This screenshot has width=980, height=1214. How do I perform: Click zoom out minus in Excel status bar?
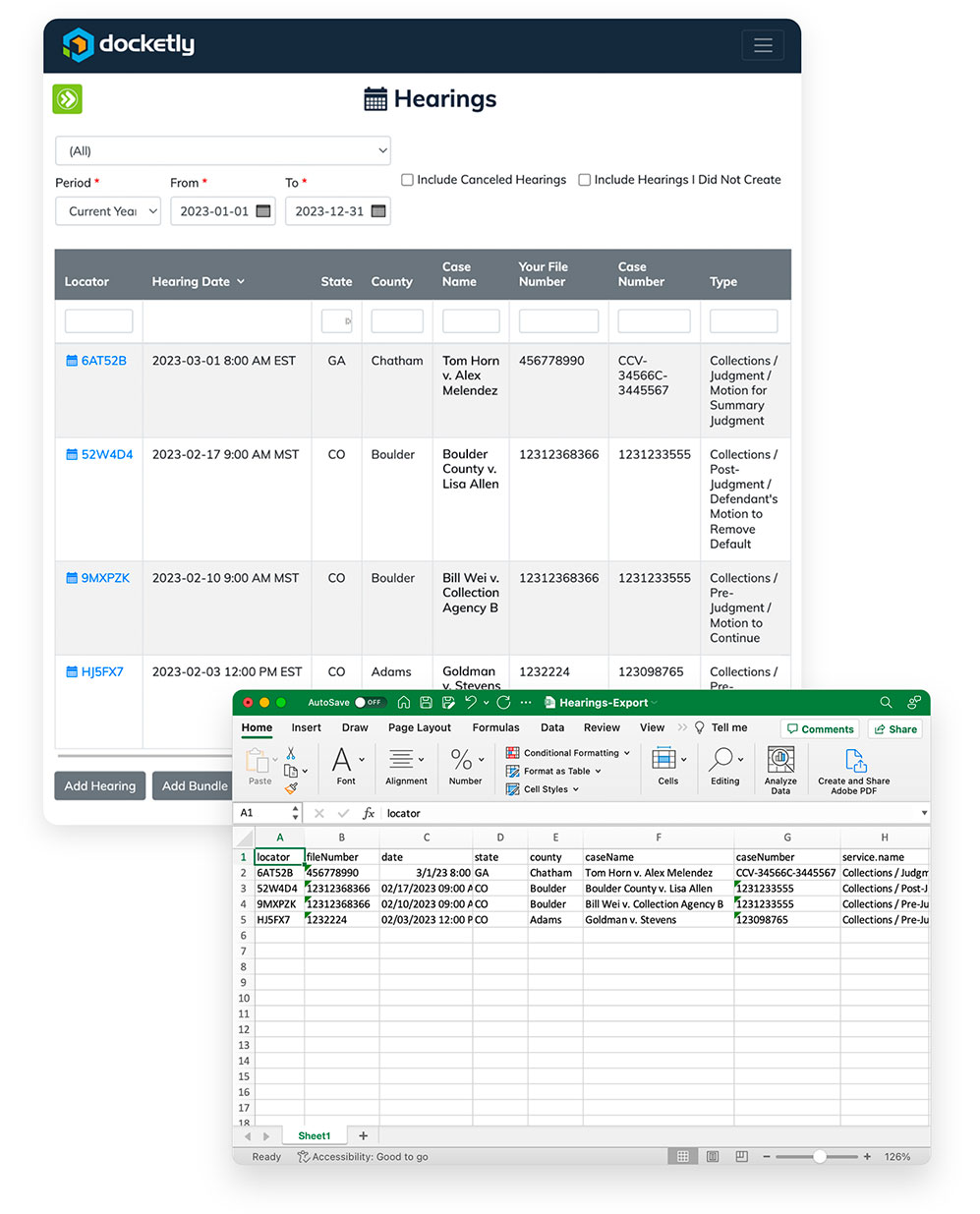pyautogui.click(x=767, y=1157)
